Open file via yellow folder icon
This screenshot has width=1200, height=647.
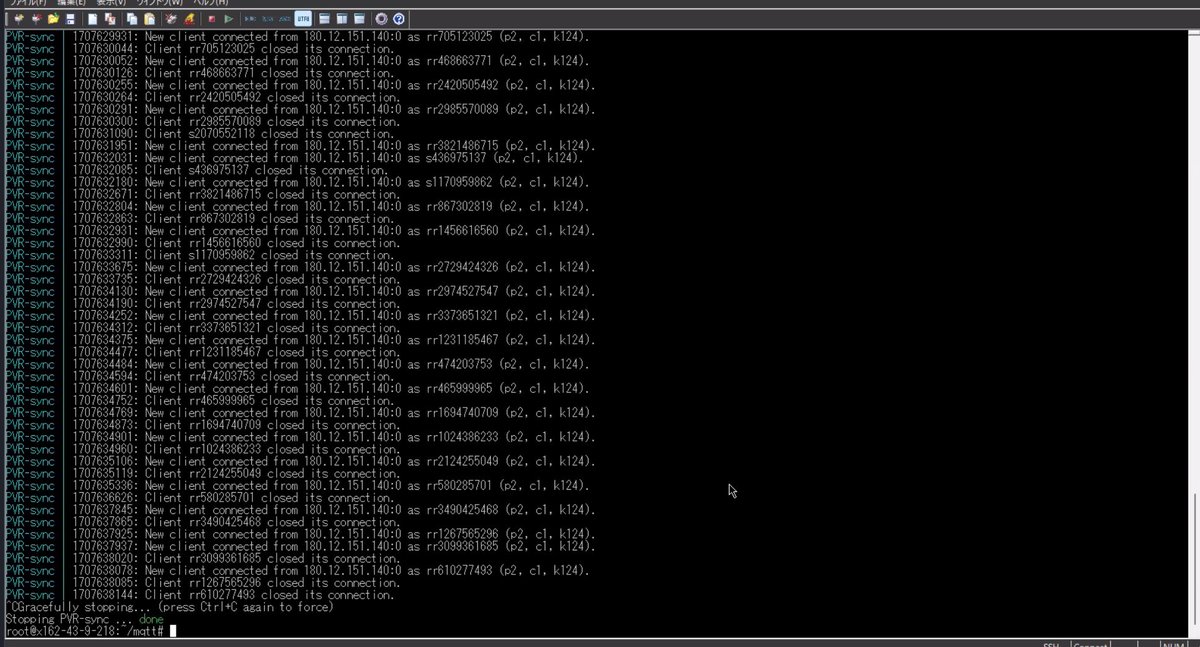click(53, 19)
